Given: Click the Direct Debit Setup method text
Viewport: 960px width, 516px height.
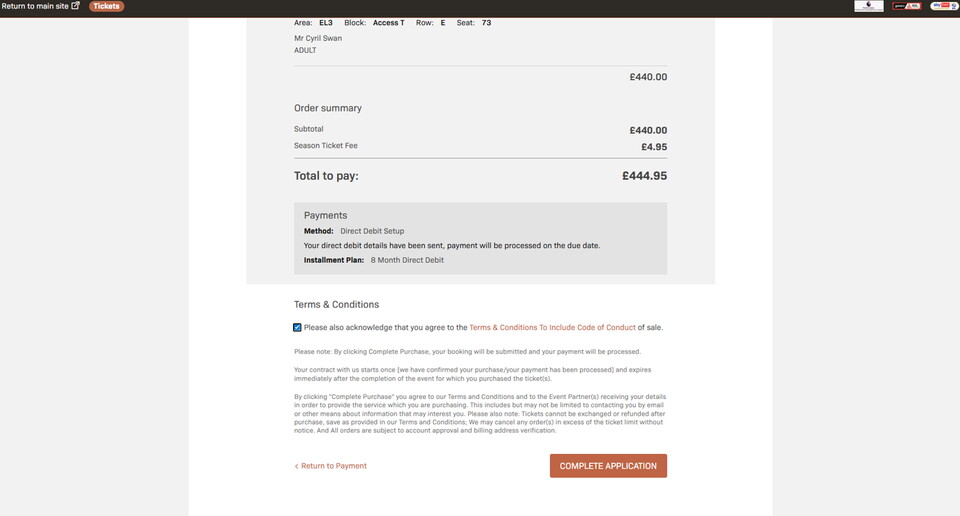Looking at the screenshot, I should pos(372,231).
